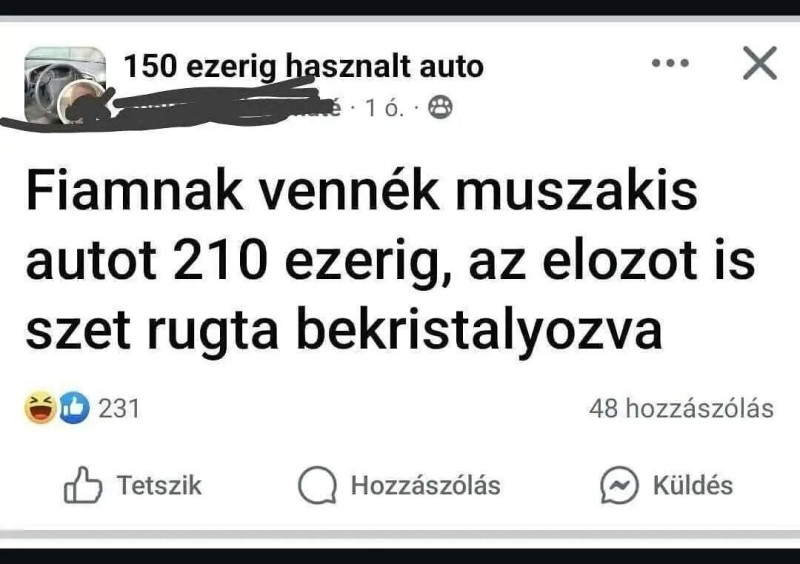Click the blue thumbs-up reaction icon

click(74, 408)
